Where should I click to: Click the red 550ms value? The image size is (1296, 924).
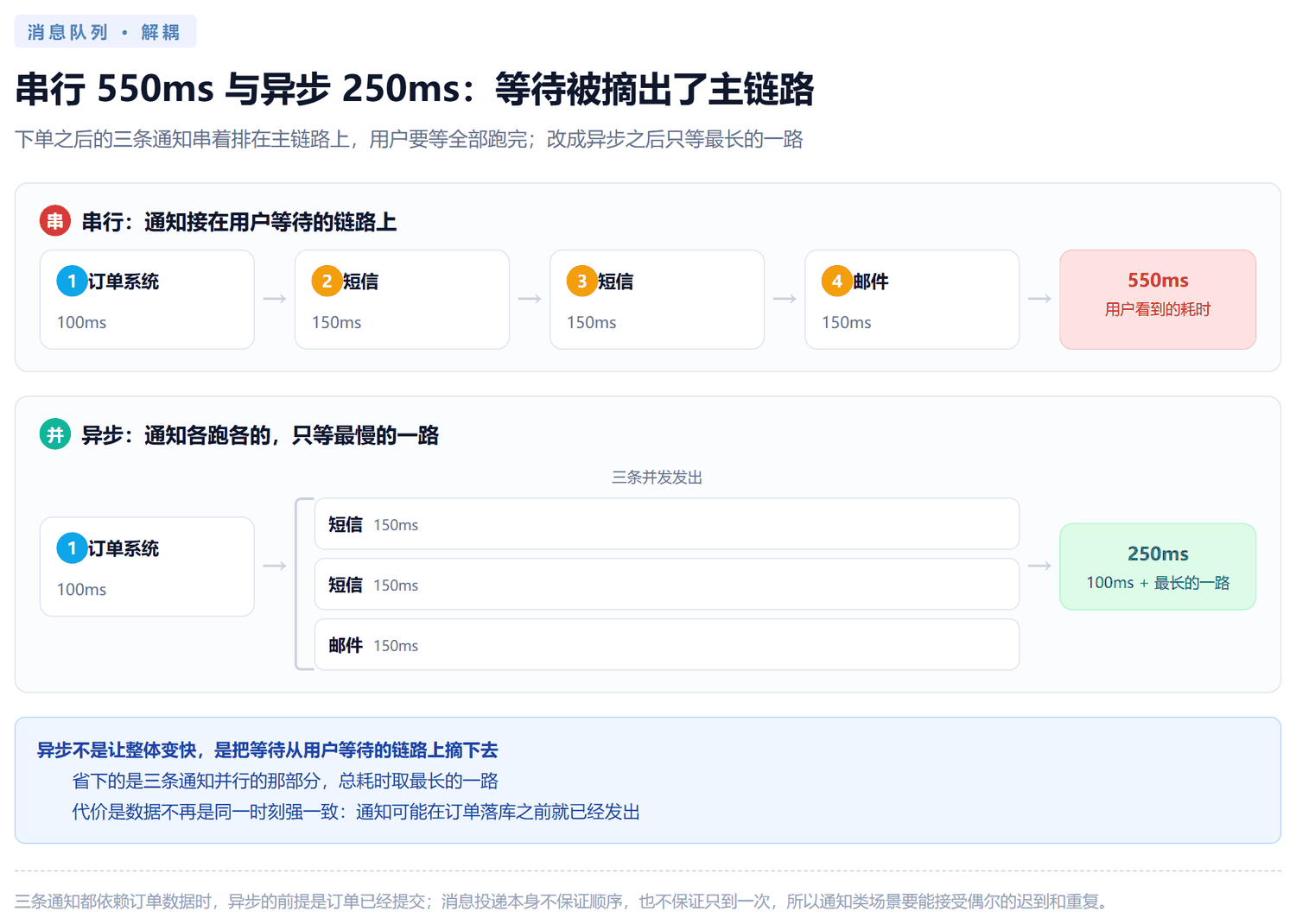point(1158,280)
